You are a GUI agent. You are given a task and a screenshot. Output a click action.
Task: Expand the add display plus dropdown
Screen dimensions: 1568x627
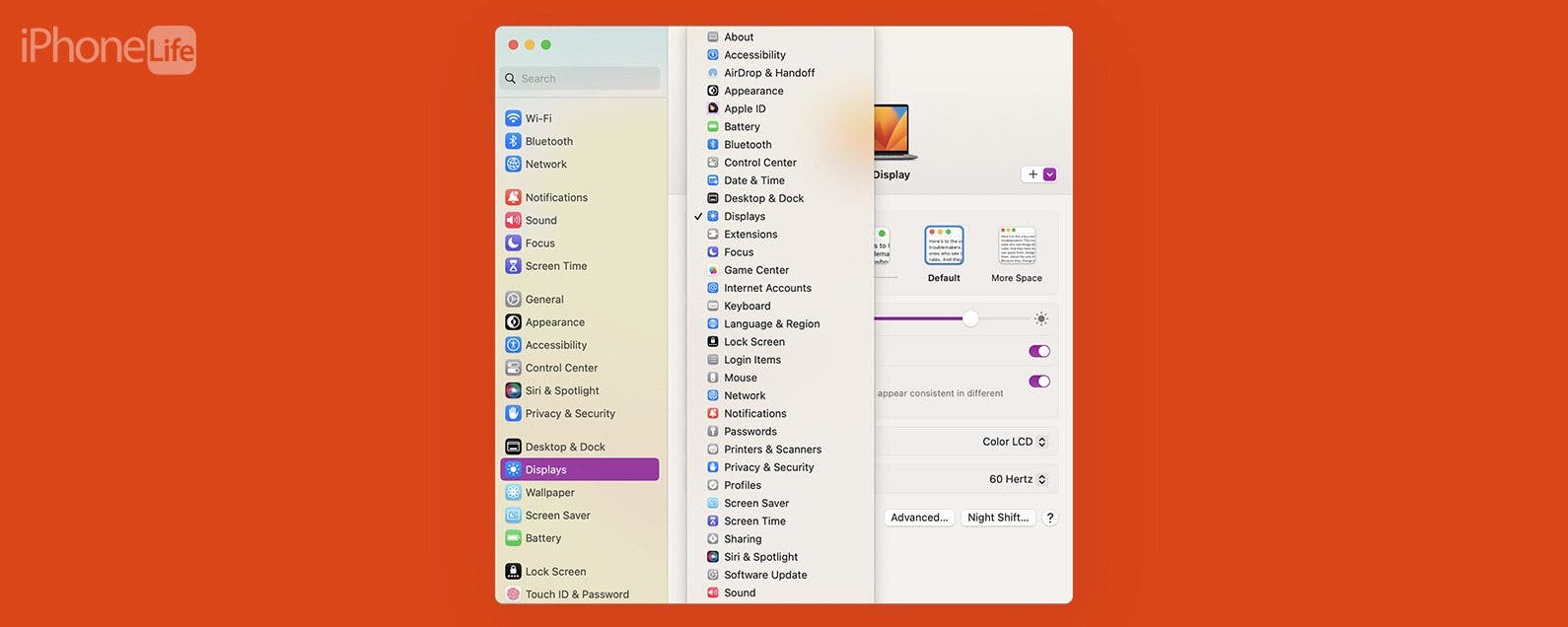pyautogui.click(x=1039, y=174)
